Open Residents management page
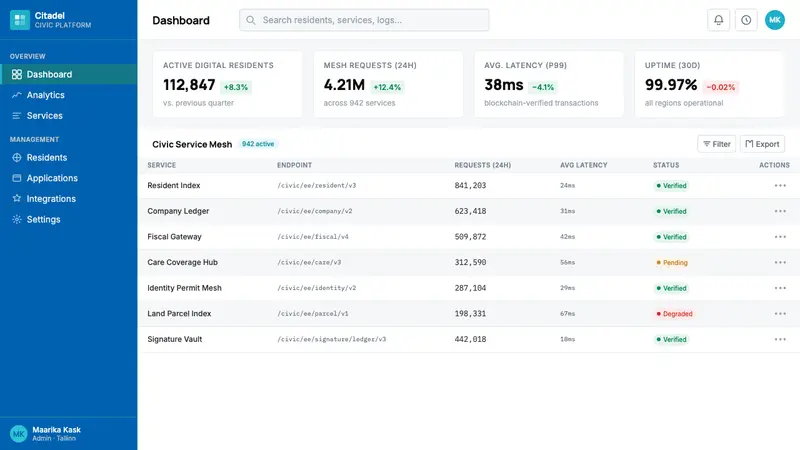Screen dimensions: 800x450 coord(68,158)
